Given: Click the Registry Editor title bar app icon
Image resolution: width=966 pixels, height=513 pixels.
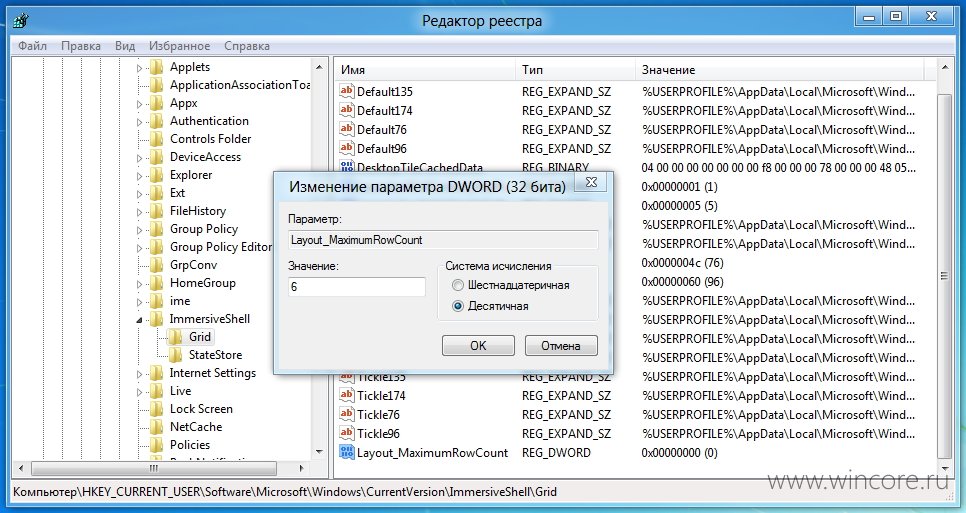Looking at the screenshot, I should 21,20.
